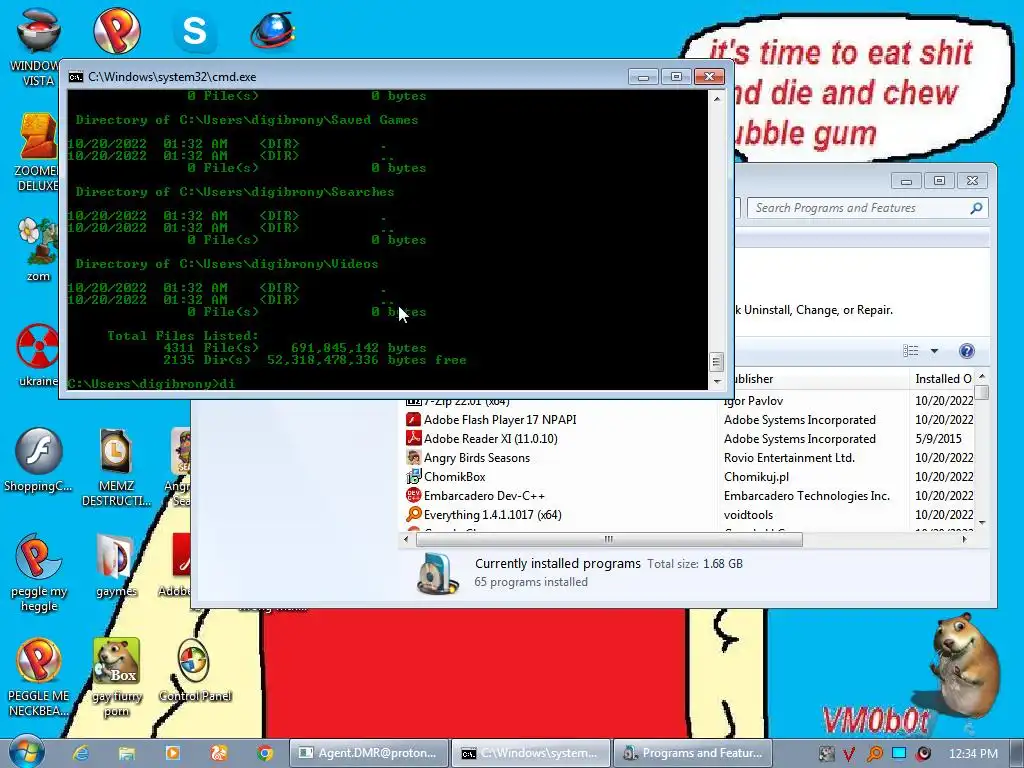The image size is (1024, 768).
Task: Launch Google Chrome from taskbar
Action: tap(264, 753)
